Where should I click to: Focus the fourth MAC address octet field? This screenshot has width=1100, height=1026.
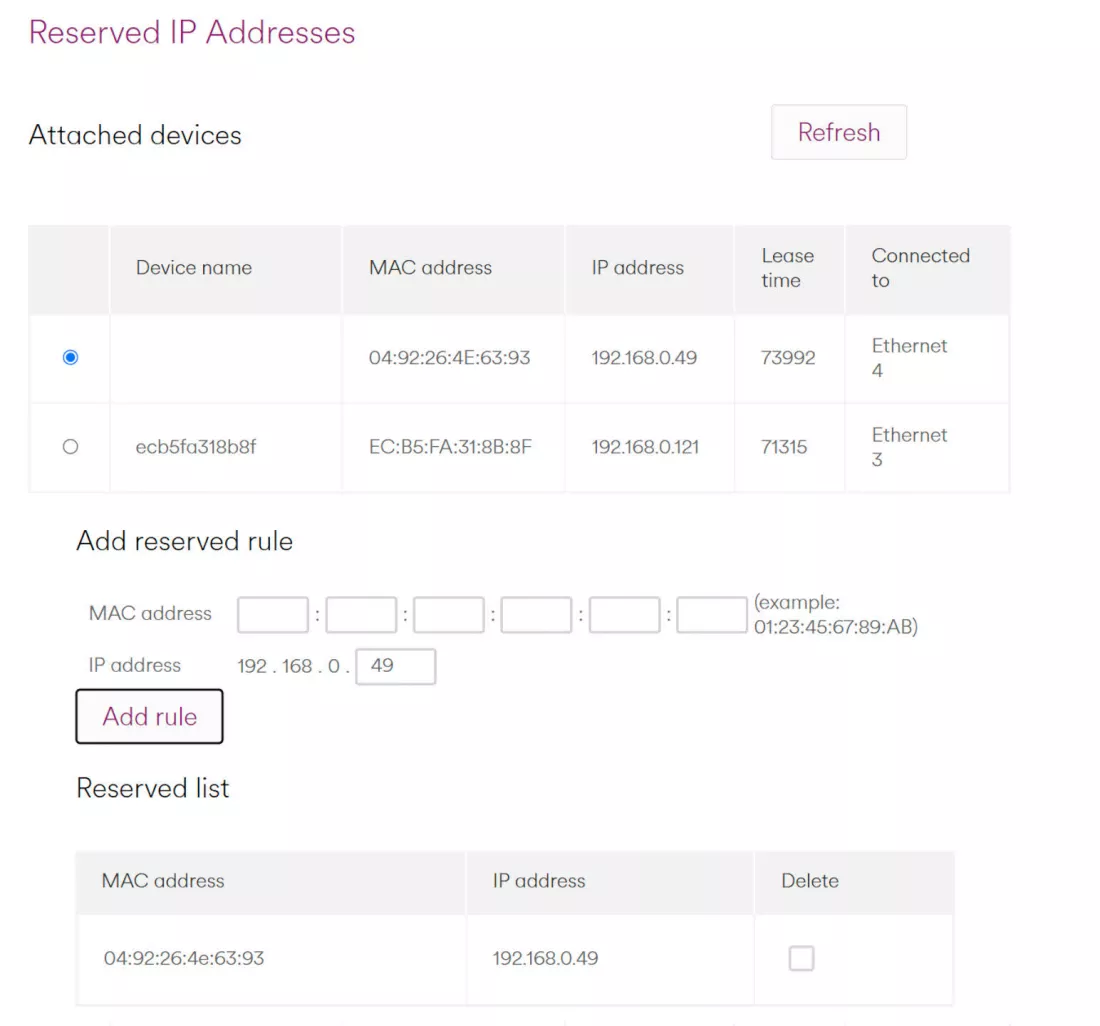pos(536,615)
